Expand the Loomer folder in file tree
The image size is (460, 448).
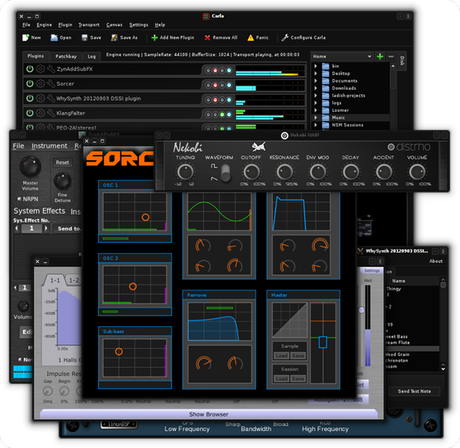[x=315, y=110]
